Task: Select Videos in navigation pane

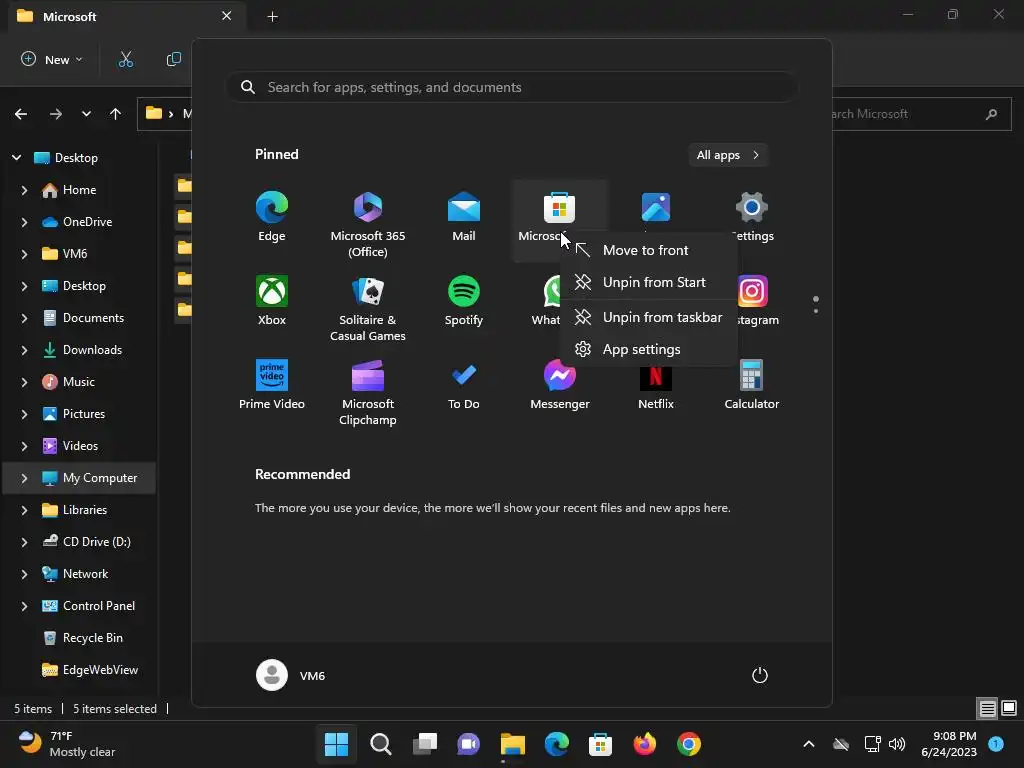Action: tap(80, 446)
